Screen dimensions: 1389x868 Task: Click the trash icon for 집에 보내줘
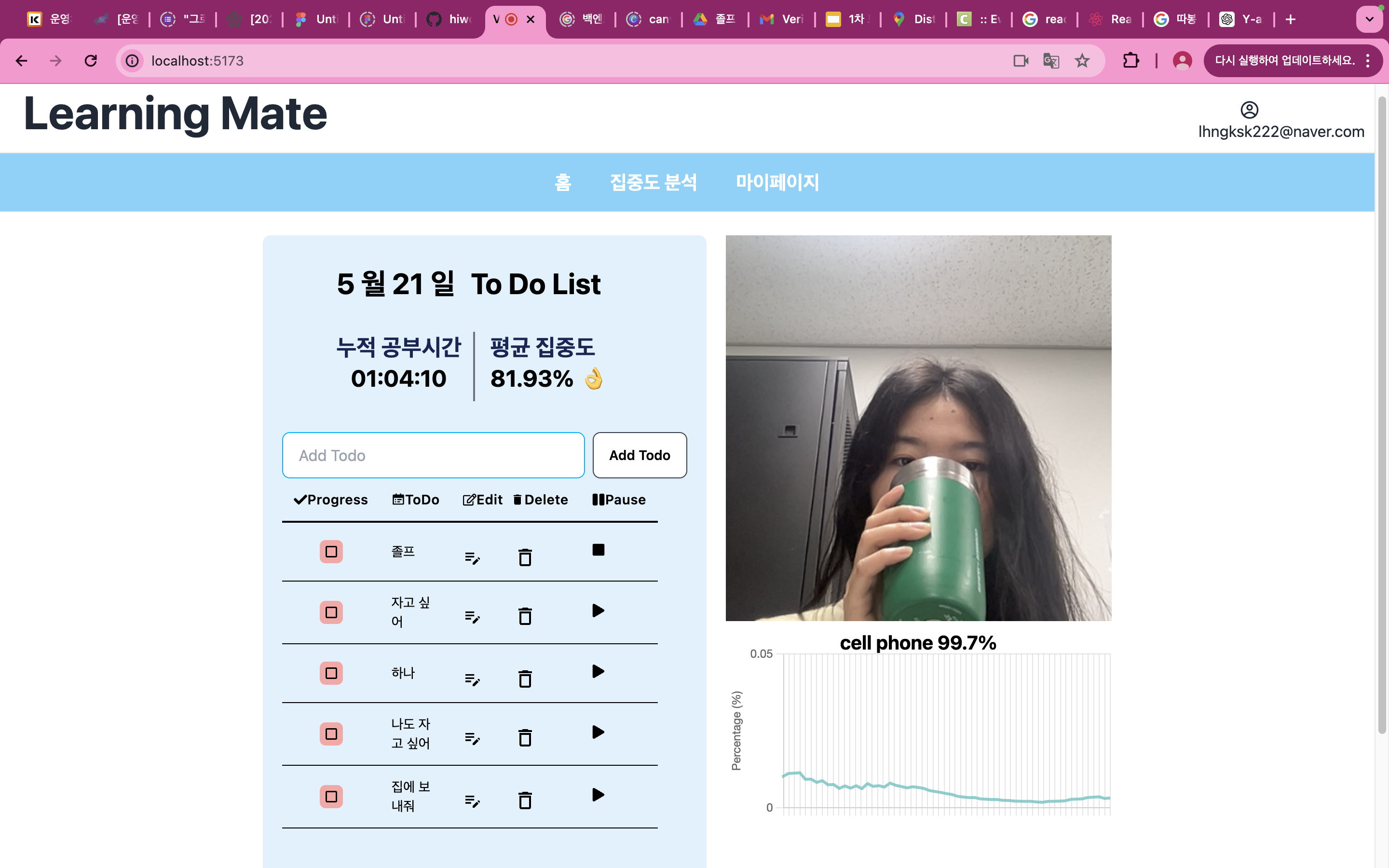[525, 800]
